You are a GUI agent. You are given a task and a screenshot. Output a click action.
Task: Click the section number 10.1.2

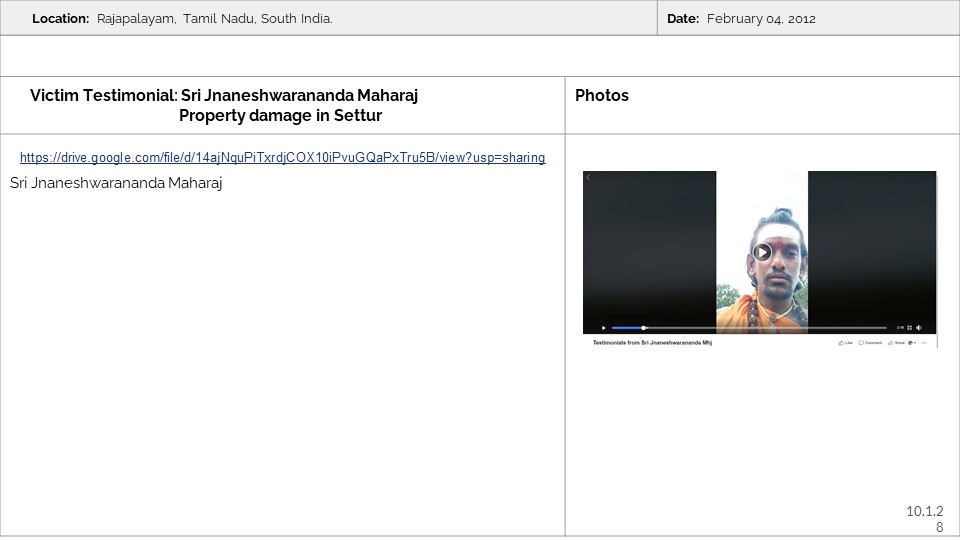click(924, 511)
